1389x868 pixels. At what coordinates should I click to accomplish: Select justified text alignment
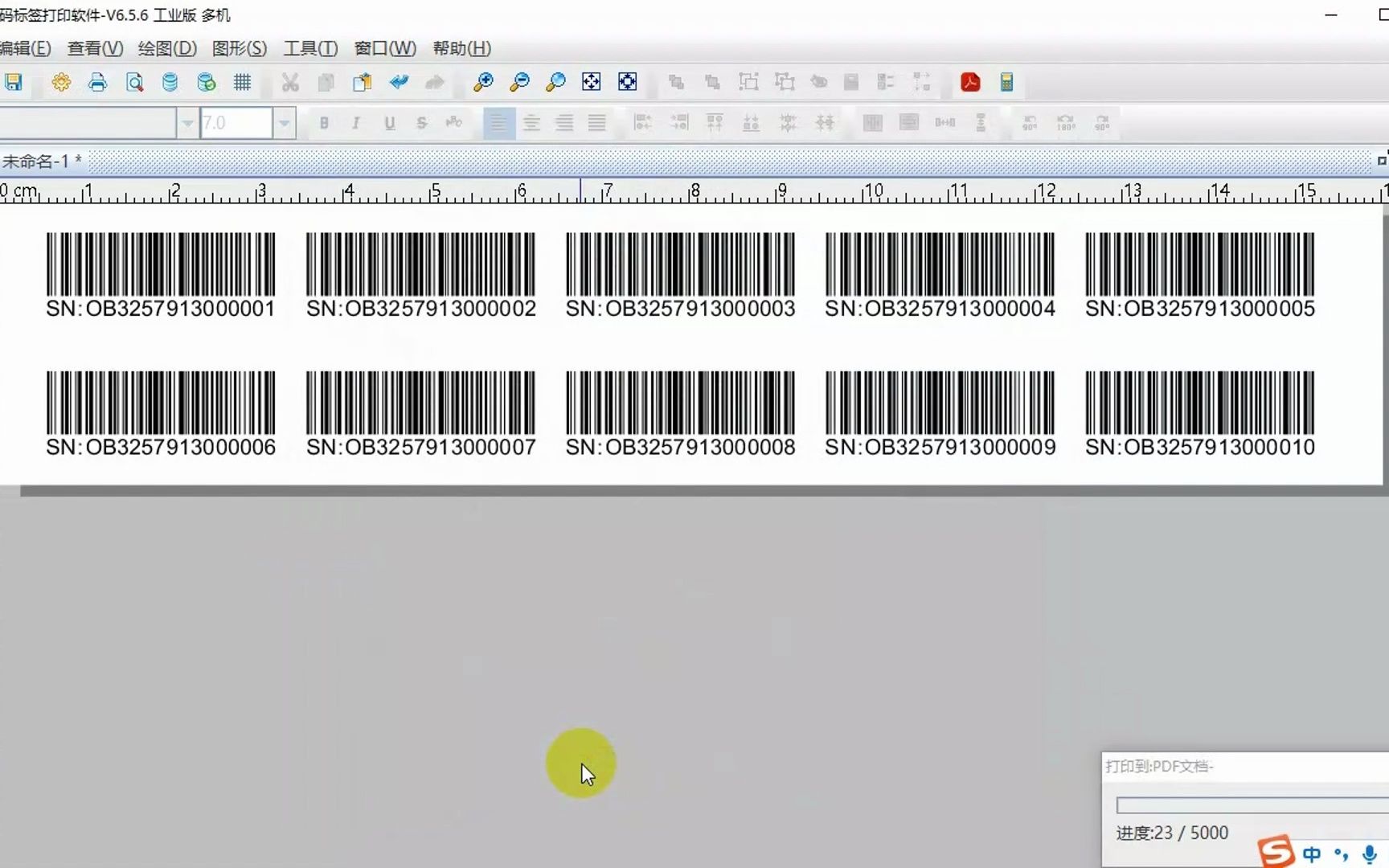[596, 123]
